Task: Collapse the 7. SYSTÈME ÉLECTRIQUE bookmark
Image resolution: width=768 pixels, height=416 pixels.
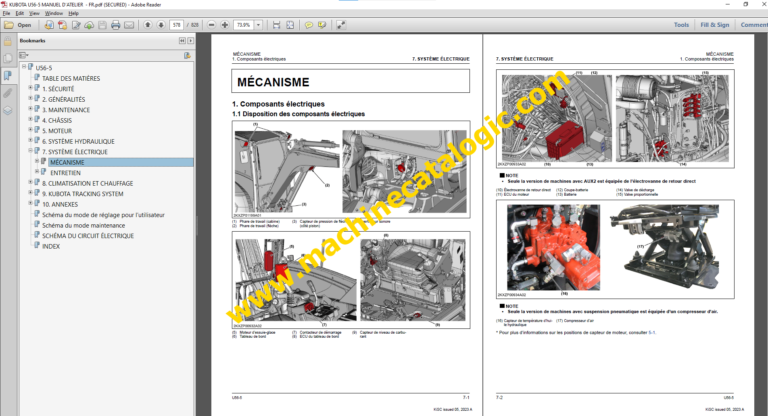Action: click(30, 150)
